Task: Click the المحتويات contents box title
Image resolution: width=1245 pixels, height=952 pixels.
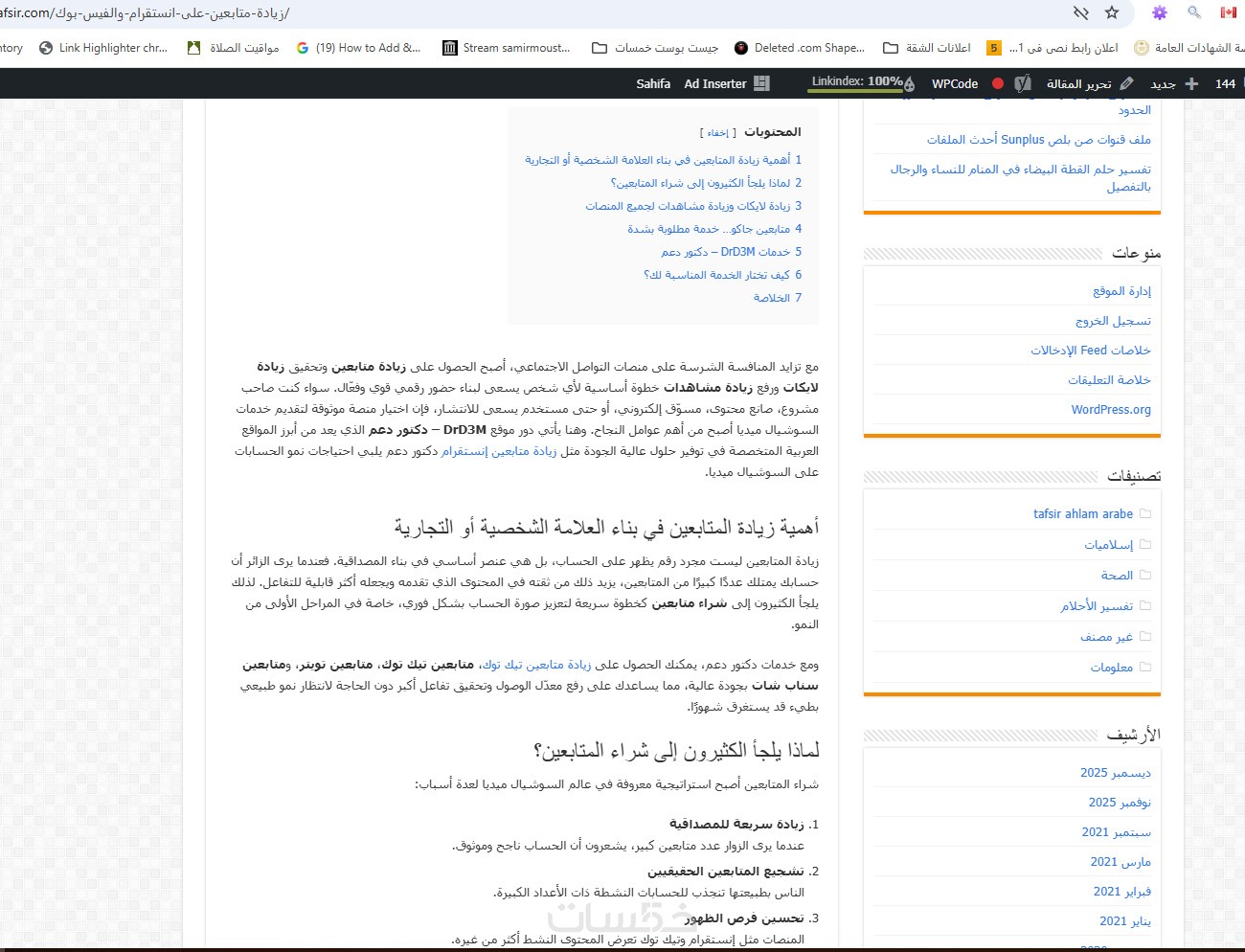Action: pyautogui.click(x=773, y=132)
